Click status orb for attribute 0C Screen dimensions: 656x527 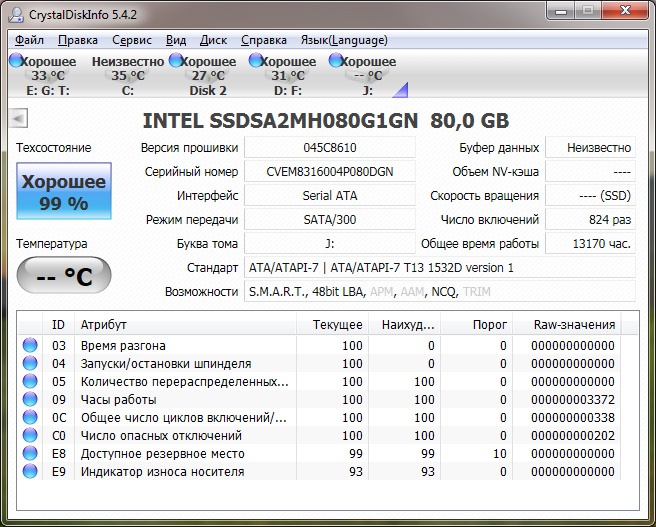[30, 417]
